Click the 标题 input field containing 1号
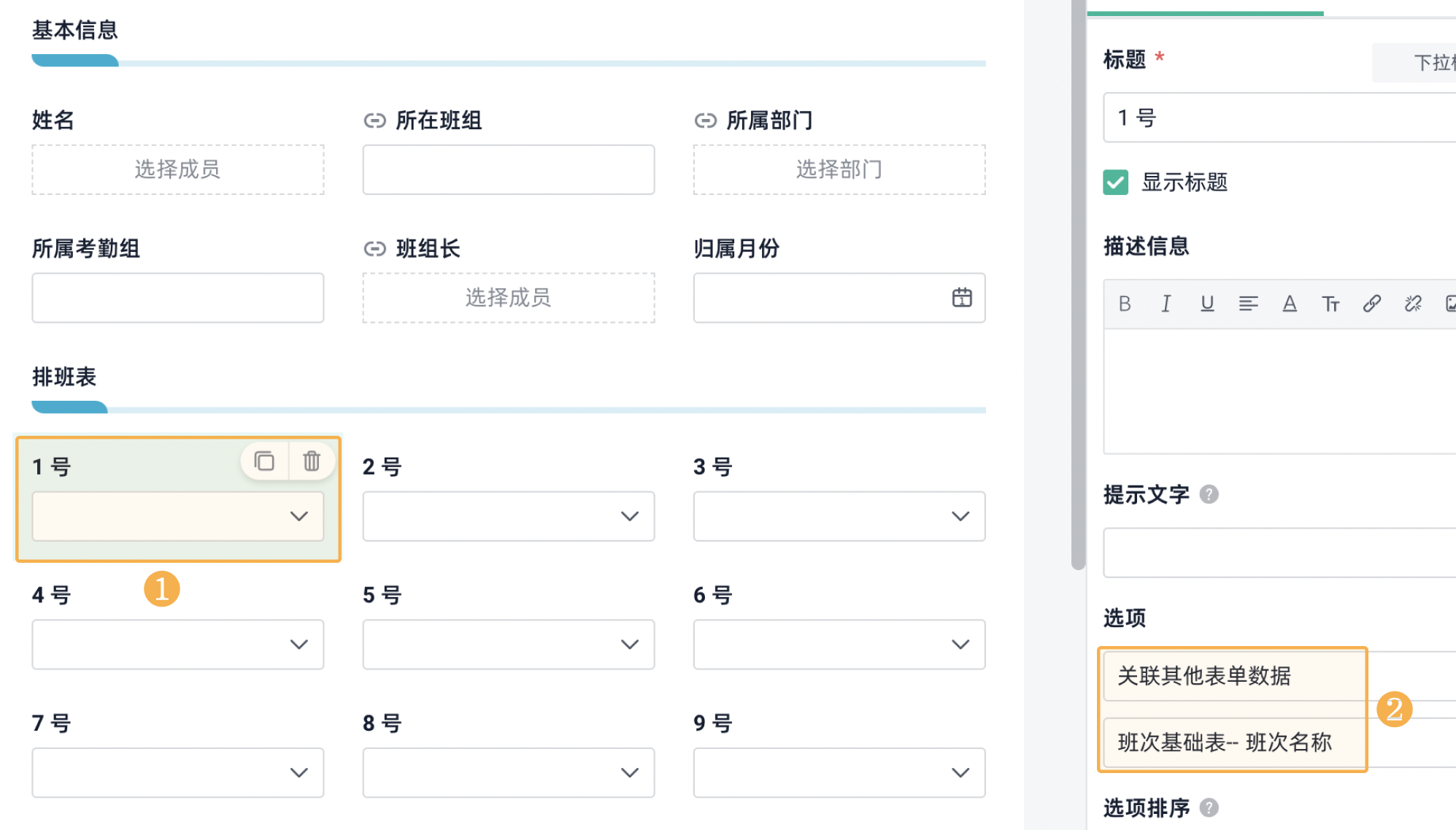The width and height of the screenshot is (1456, 830). 1277,118
